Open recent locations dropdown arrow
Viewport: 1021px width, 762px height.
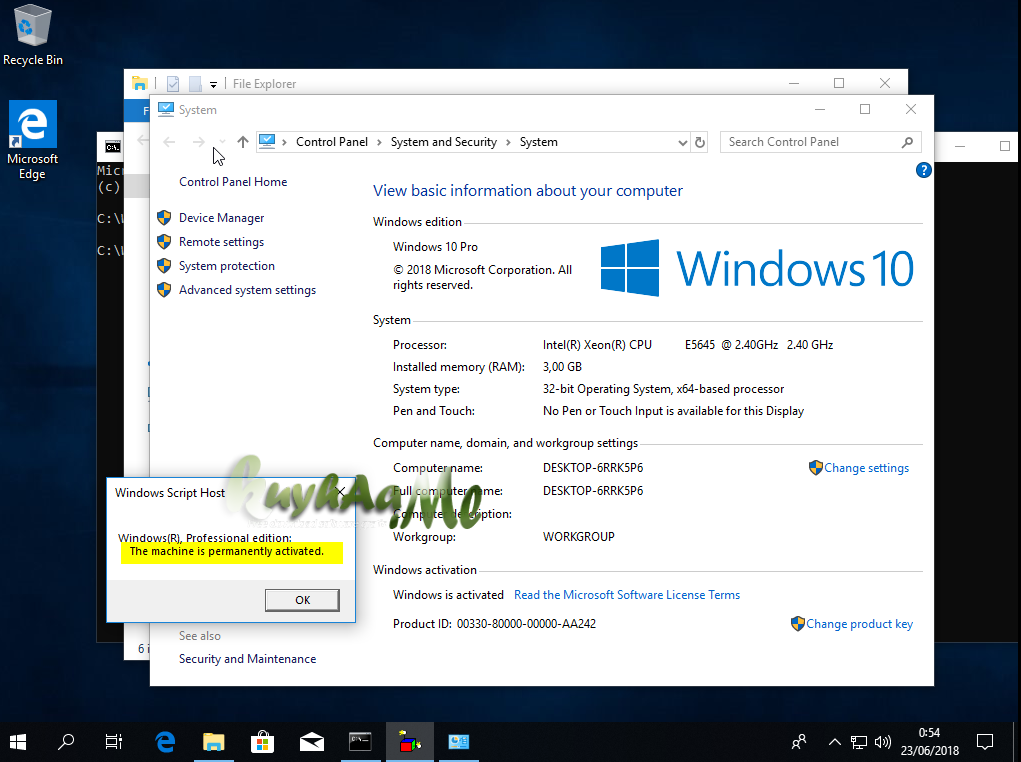[222, 142]
